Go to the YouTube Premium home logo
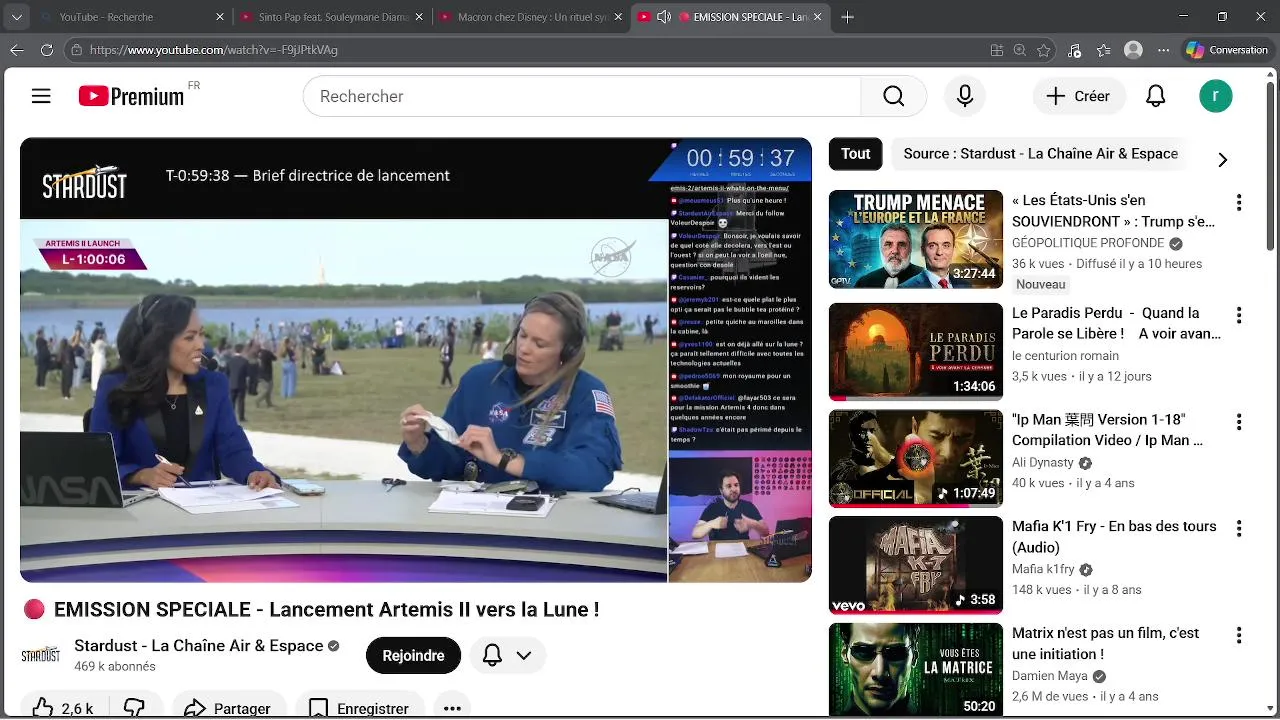The height and width of the screenshot is (720, 1280). click(132, 96)
